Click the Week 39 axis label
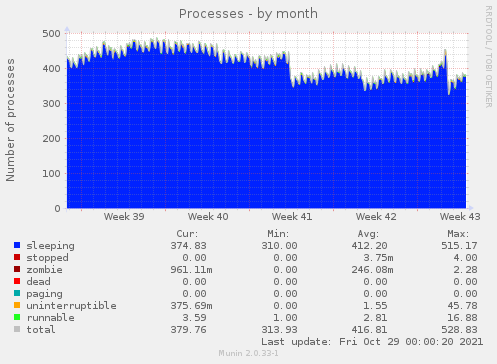Viewport: 497px width, 364px height. tap(124, 217)
